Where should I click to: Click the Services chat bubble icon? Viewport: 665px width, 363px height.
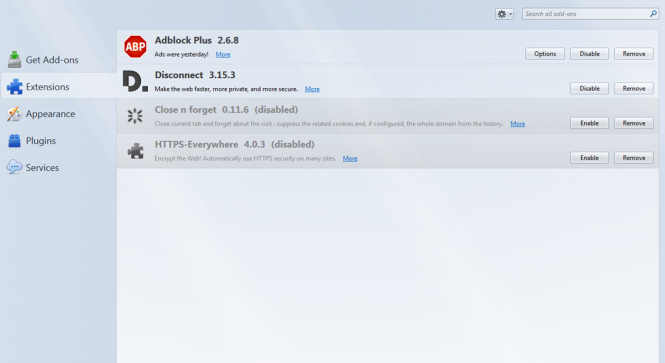(x=14, y=167)
